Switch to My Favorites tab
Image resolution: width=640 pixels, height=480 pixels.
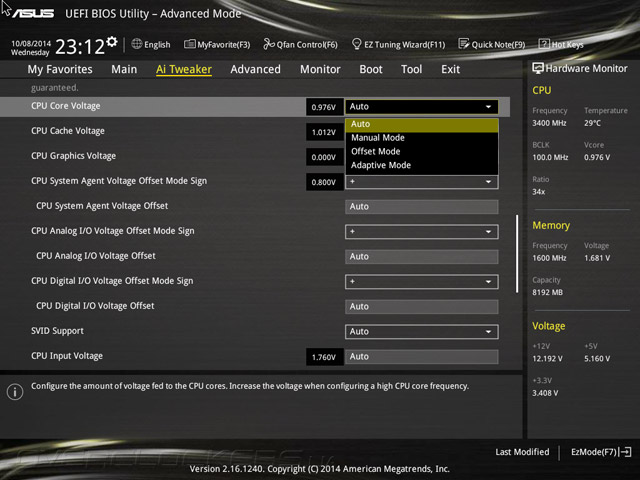(60, 69)
